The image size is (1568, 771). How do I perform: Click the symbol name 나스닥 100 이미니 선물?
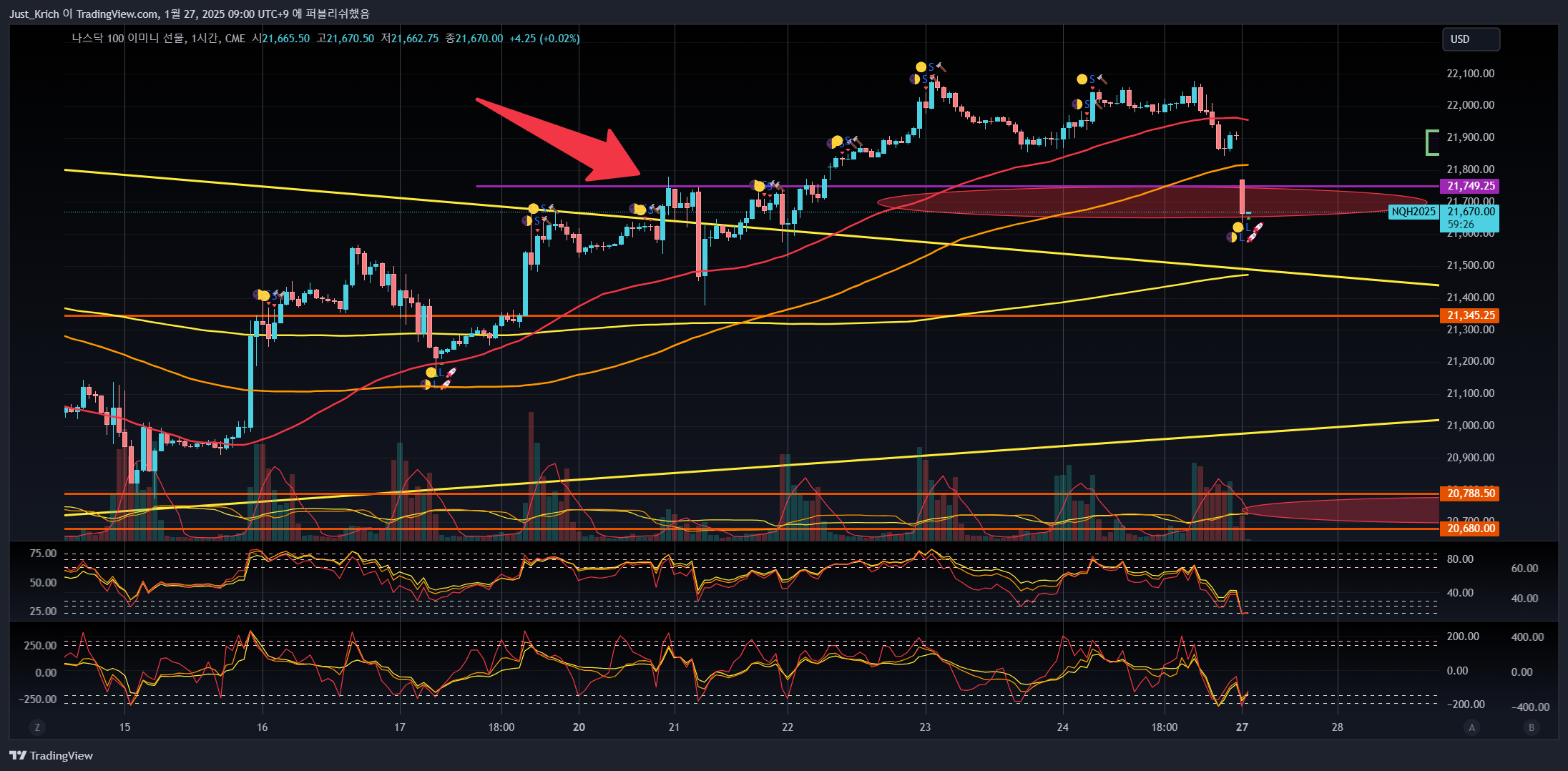click(128, 39)
